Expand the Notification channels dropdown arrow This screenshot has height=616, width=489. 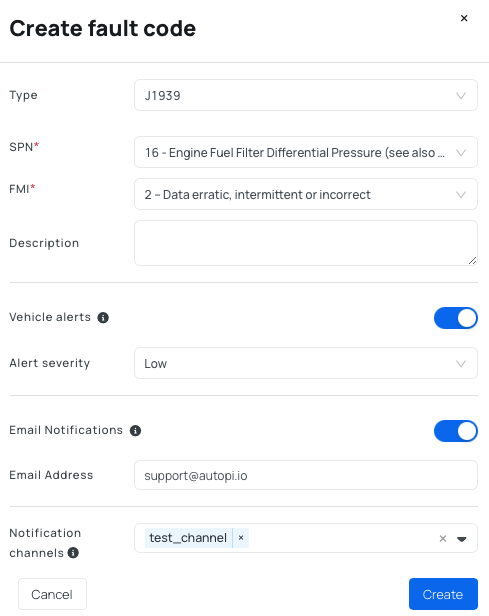pos(462,539)
